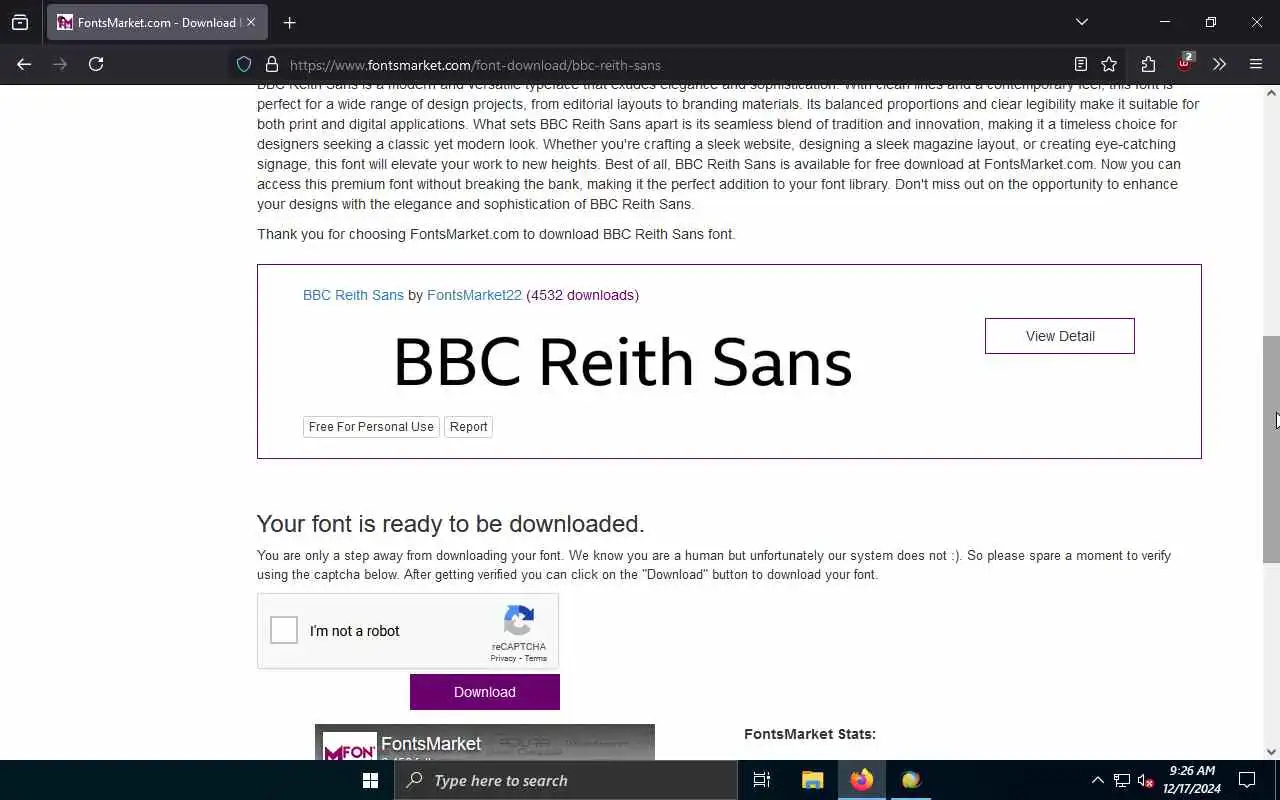Open the muted volume tray icon
Image resolution: width=1280 pixels, height=800 pixels.
1146,780
